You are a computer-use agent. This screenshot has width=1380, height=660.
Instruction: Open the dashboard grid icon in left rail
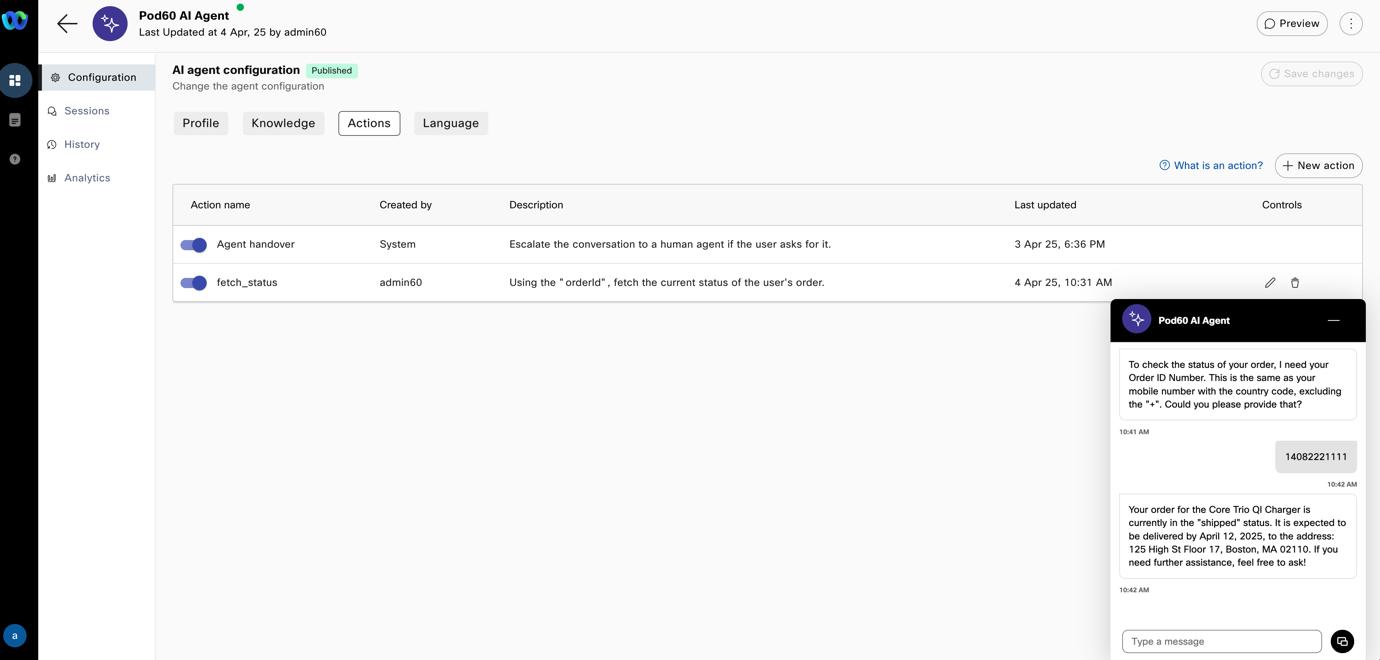[15, 80]
